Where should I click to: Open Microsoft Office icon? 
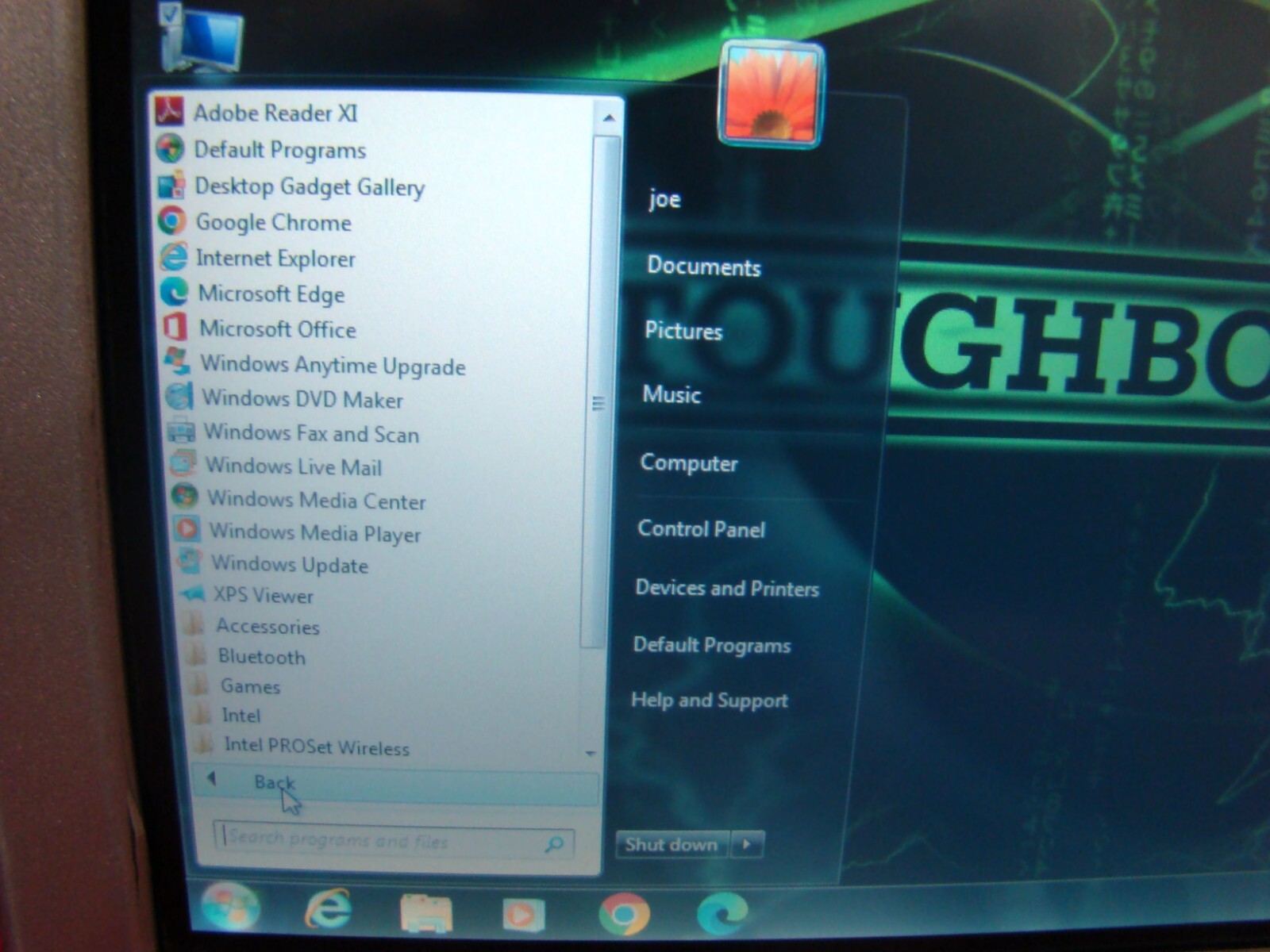[x=175, y=326]
